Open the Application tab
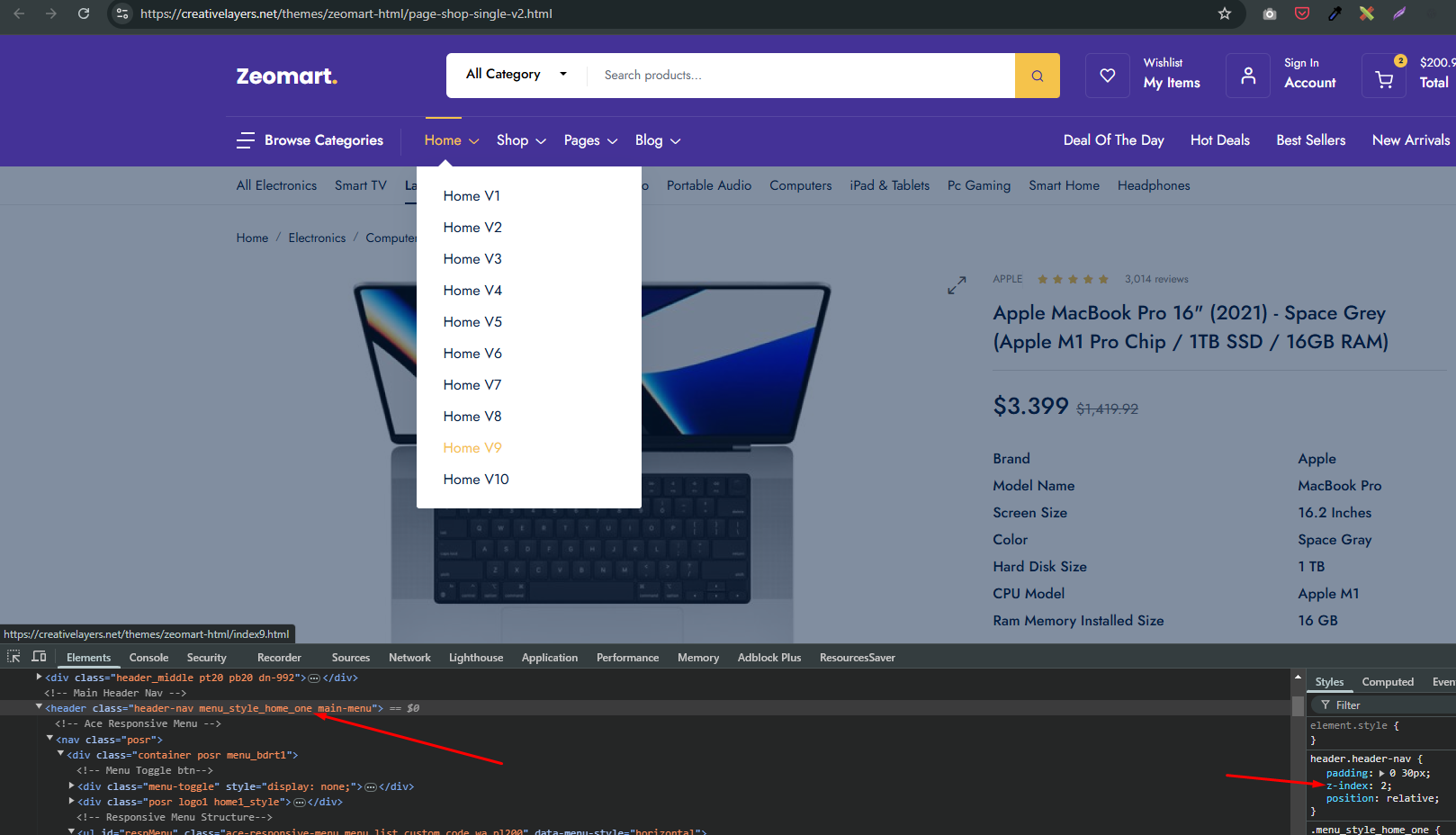The width and height of the screenshot is (1456, 835). click(x=550, y=658)
